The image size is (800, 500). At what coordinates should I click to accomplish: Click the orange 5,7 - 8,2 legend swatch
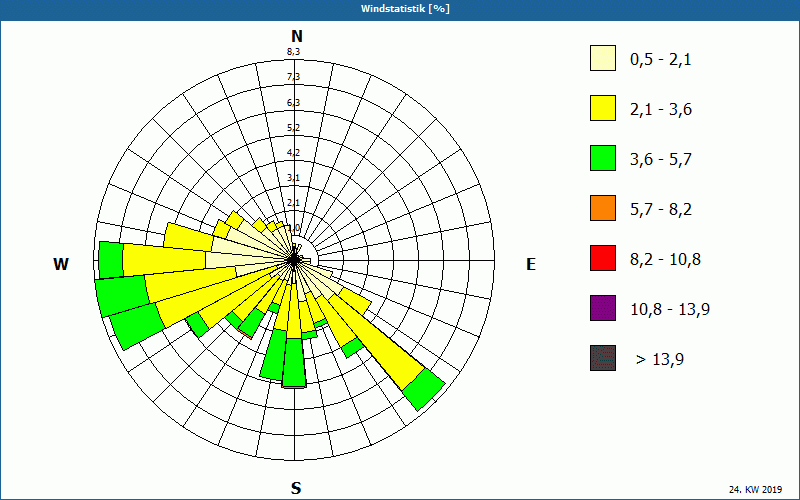(x=603, y=208)
